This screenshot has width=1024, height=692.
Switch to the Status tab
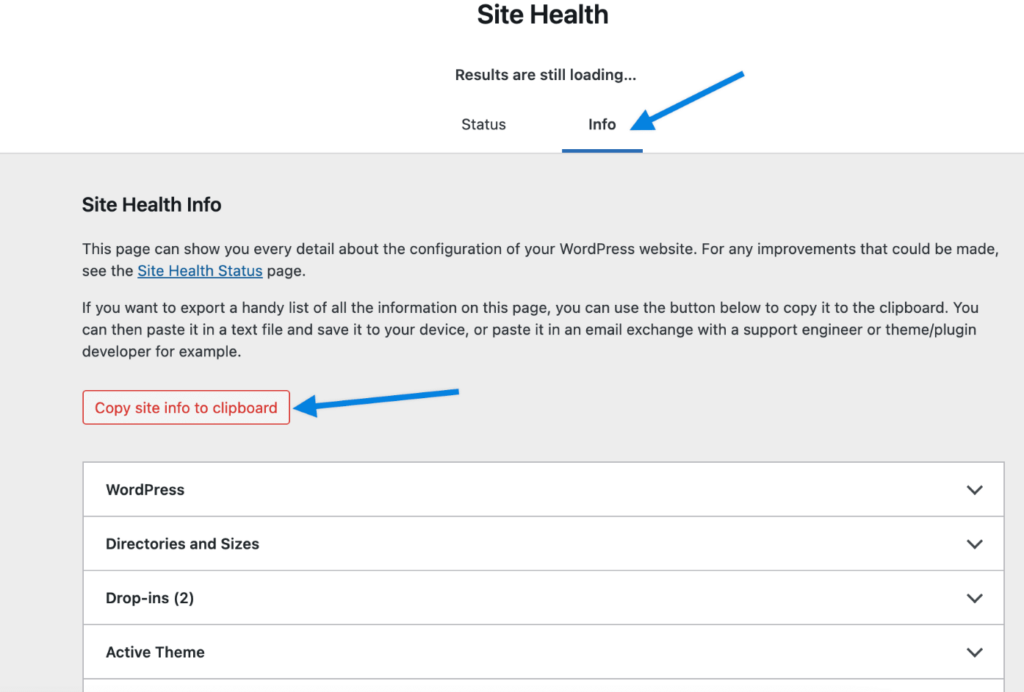(483, 125)
